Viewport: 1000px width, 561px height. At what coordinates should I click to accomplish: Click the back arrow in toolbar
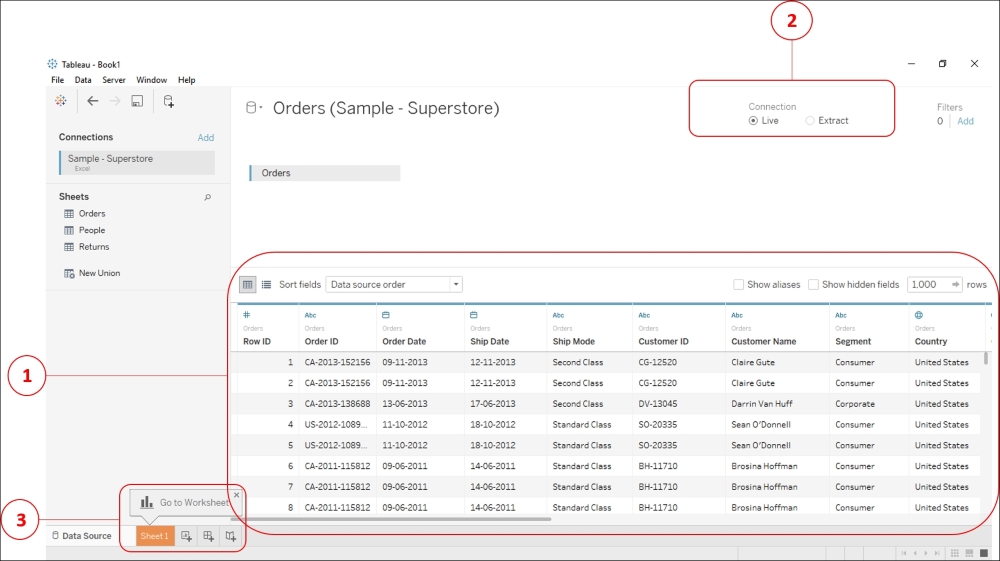point(93,101)
